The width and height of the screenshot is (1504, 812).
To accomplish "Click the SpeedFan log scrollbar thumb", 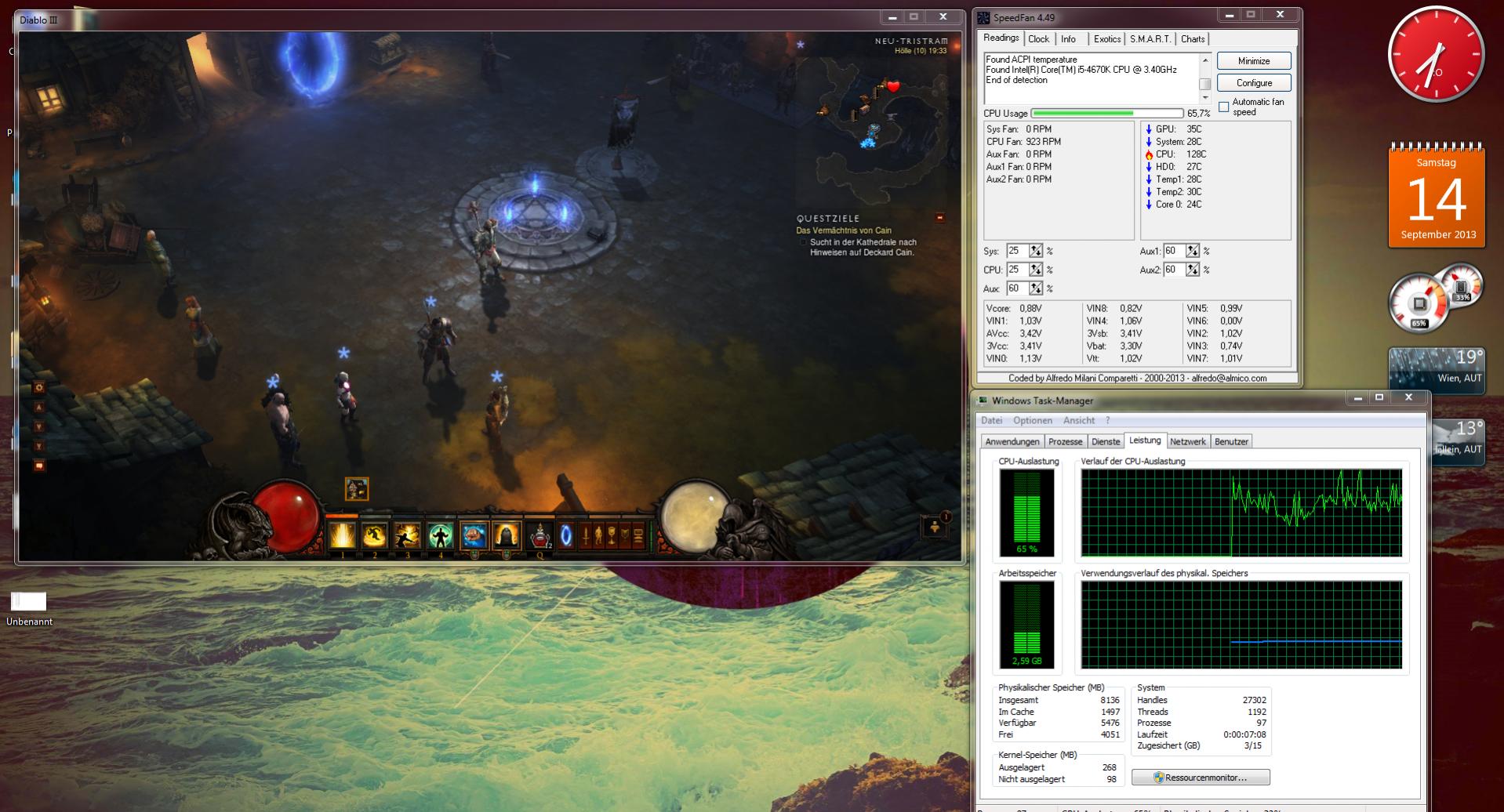I will 1205,84.
